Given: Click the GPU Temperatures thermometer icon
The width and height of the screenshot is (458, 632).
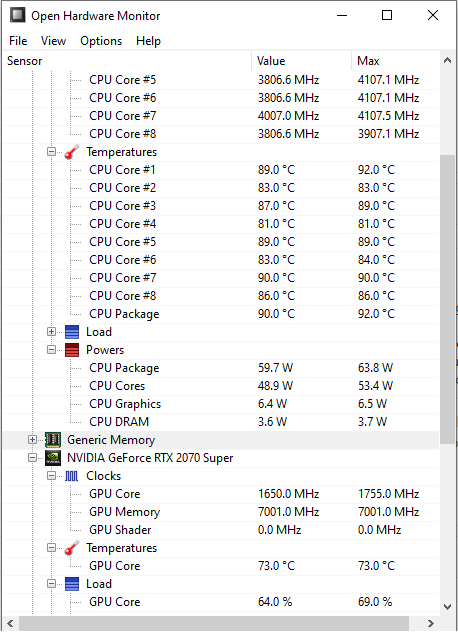Looking at the screenshot, I should coord(72,548).
